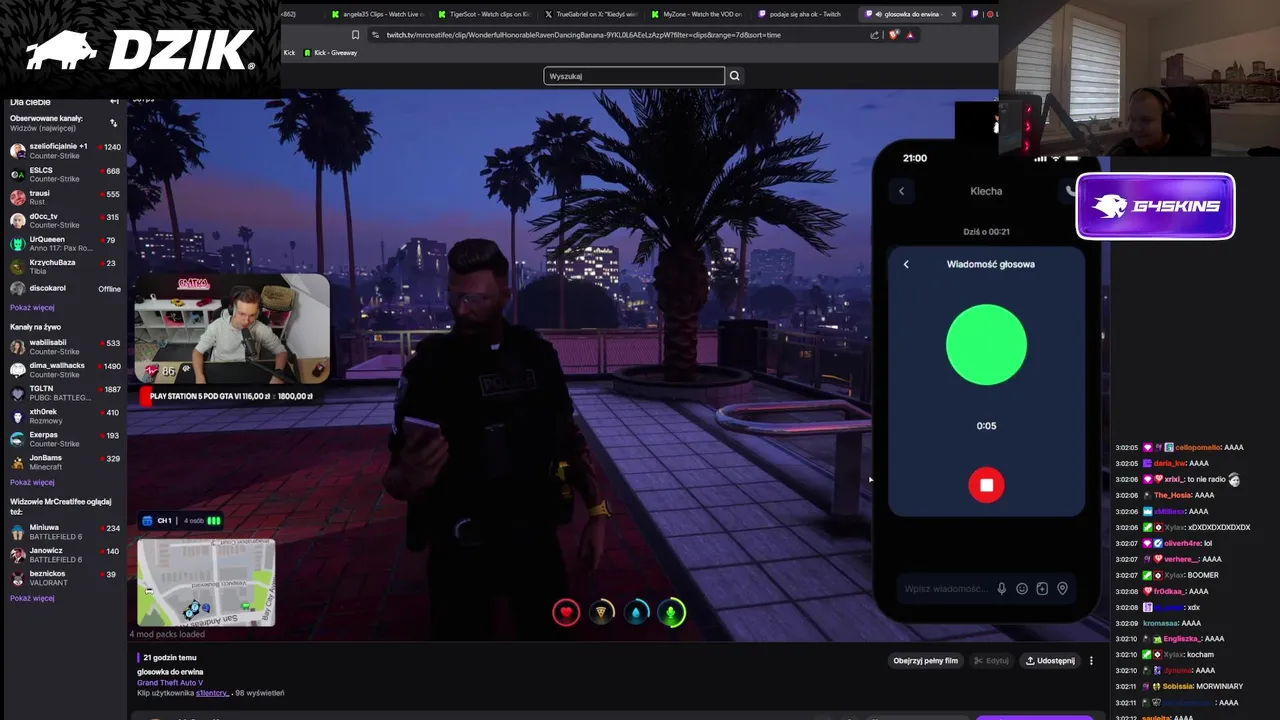
Task: Close the 'glosowka do erwina' tab
Action: 953,14
